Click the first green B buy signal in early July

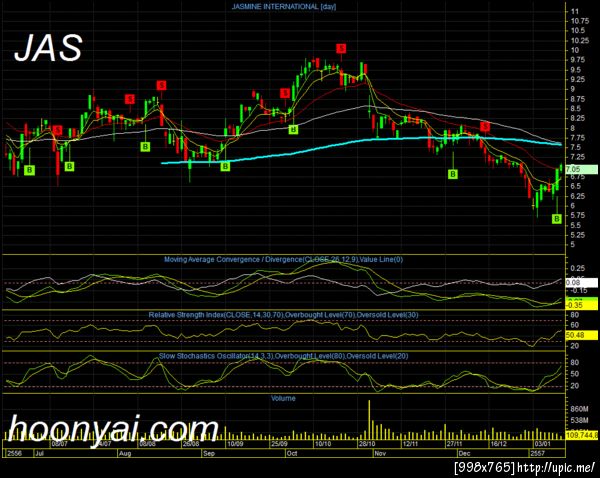tap(29, 170)
